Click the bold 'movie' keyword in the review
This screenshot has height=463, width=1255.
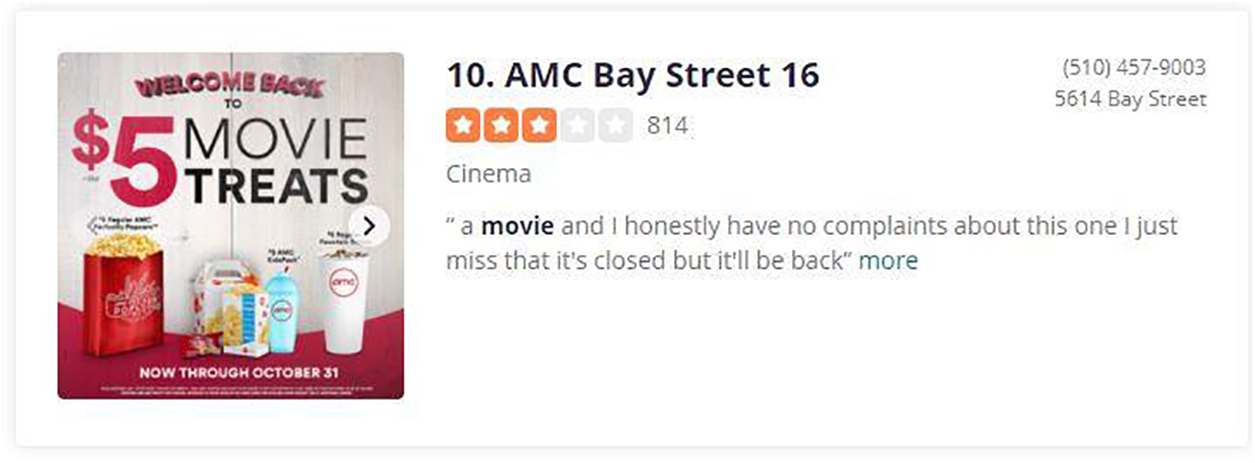point(517,226)
